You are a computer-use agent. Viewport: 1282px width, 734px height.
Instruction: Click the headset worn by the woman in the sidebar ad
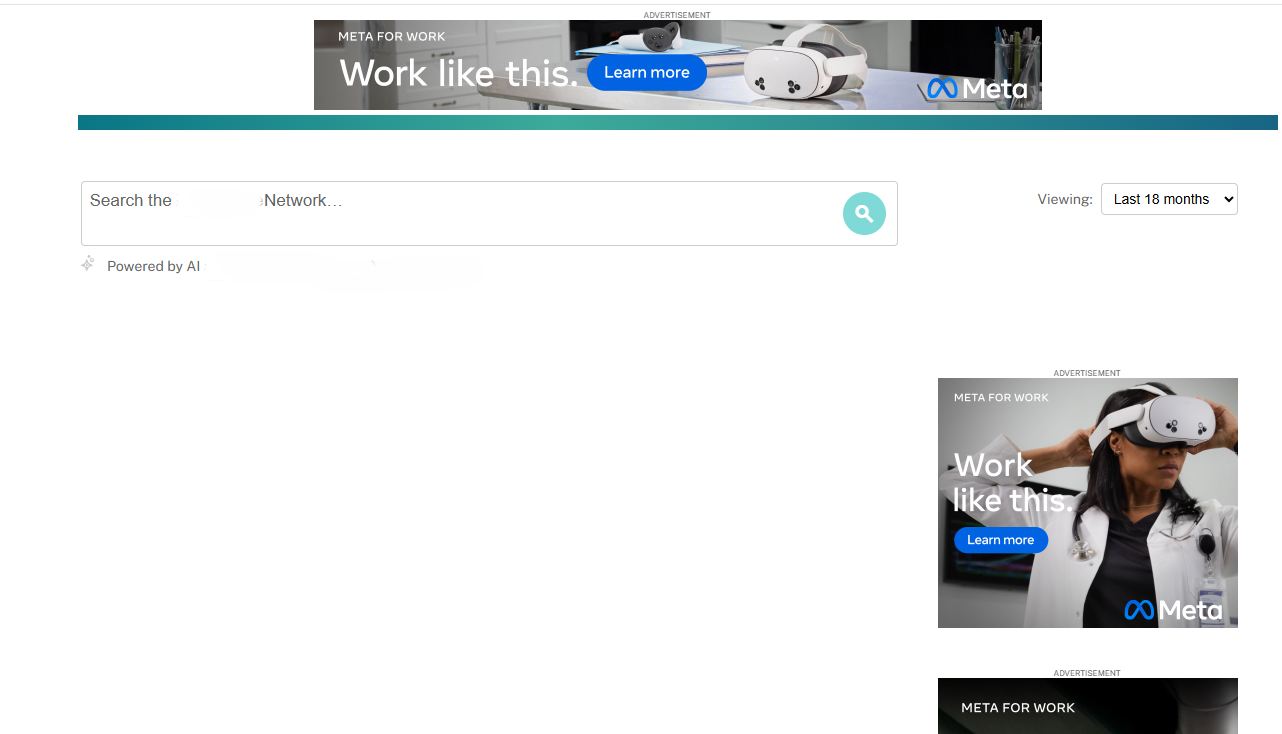1168,420
